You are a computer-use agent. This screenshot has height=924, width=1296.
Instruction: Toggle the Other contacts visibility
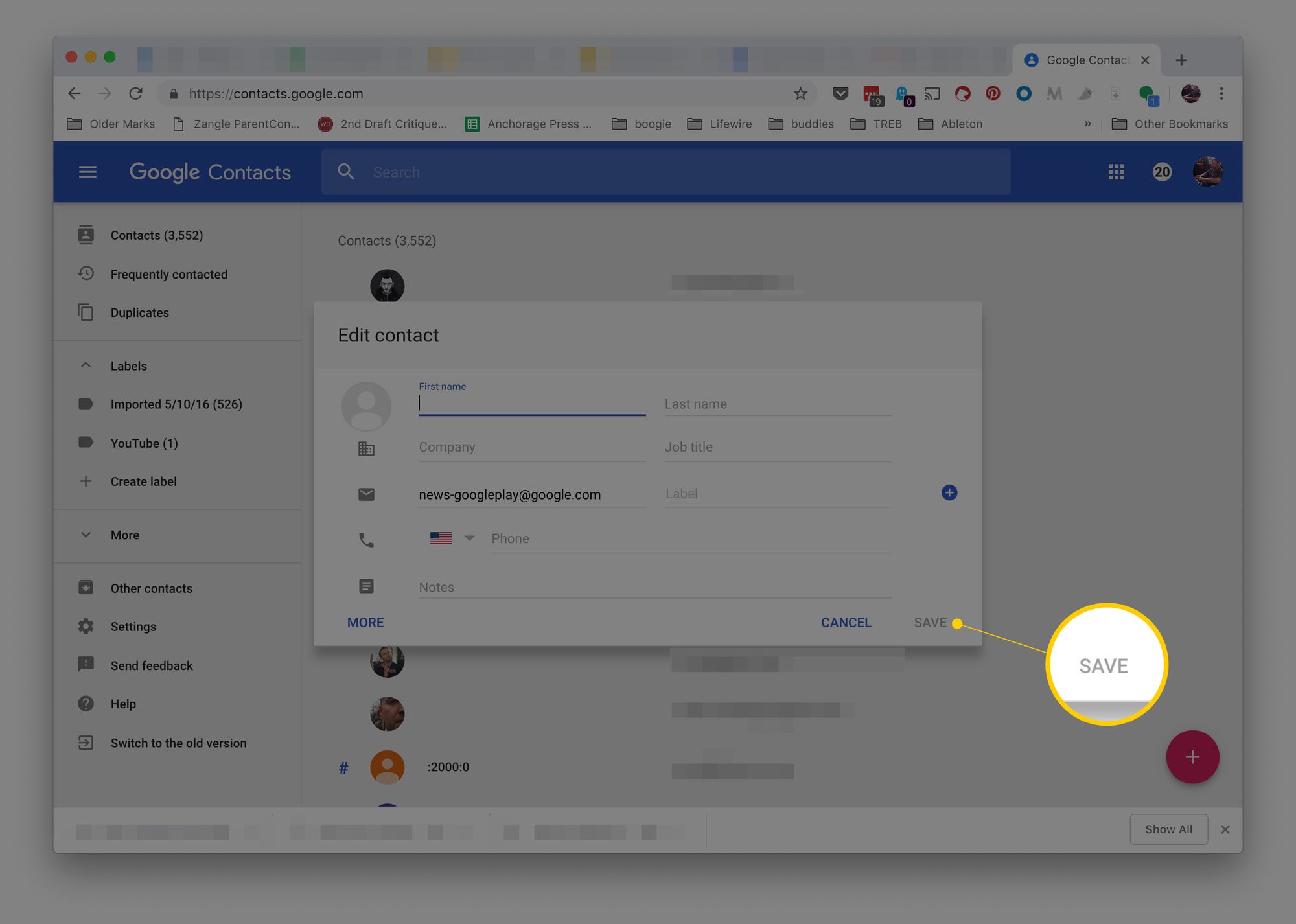[151, 588]
